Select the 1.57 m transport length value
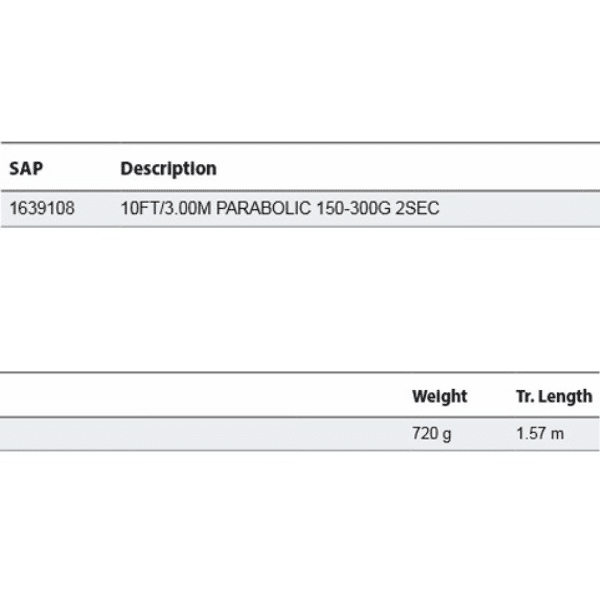The width and height of the screenshot is (600, 600). point(540,435)
